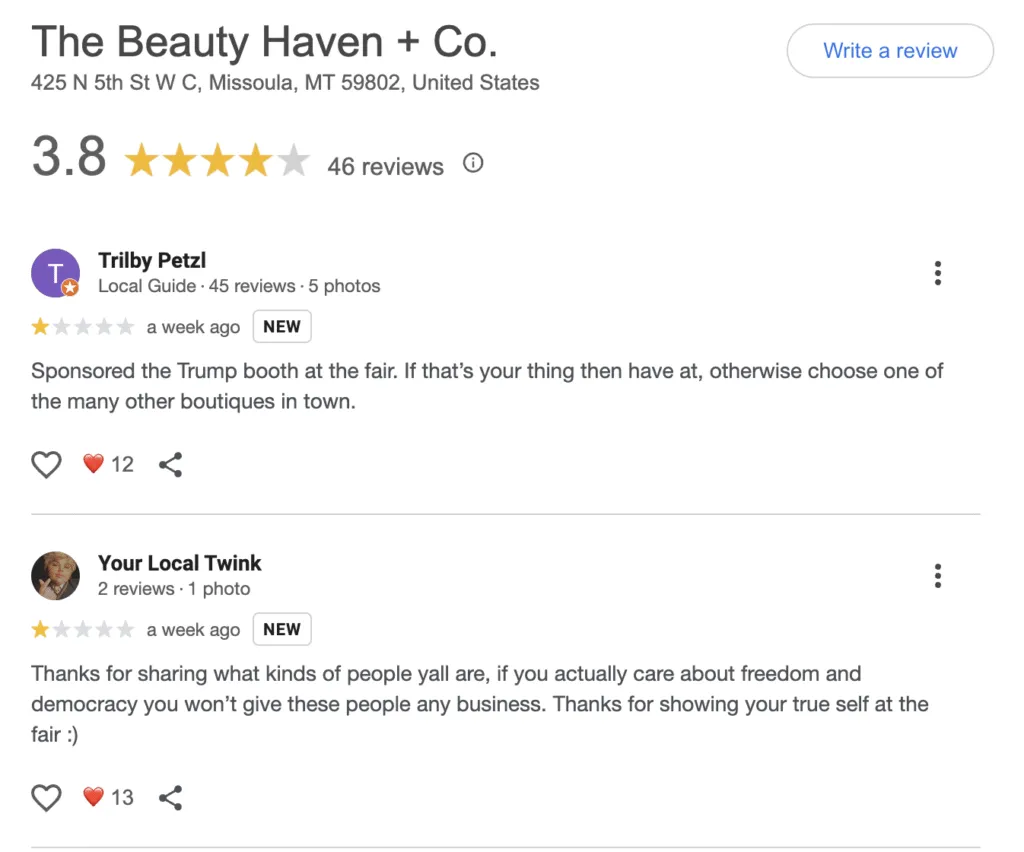Screen dimensions: 1024x852
Task: Click the 46 reviews count
Action: [x=385, y=166]
